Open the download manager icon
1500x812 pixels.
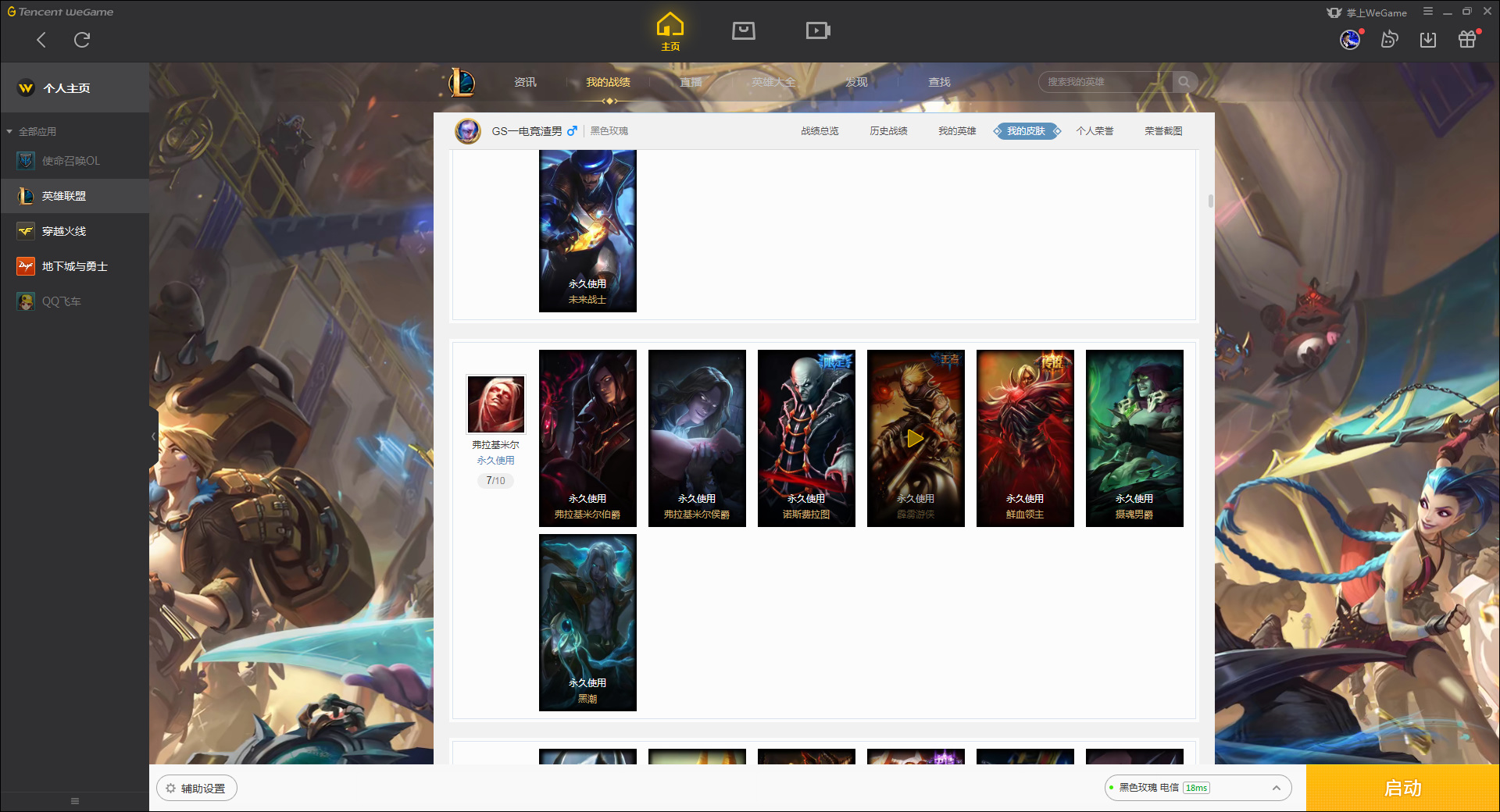[x=1428, y=39]
